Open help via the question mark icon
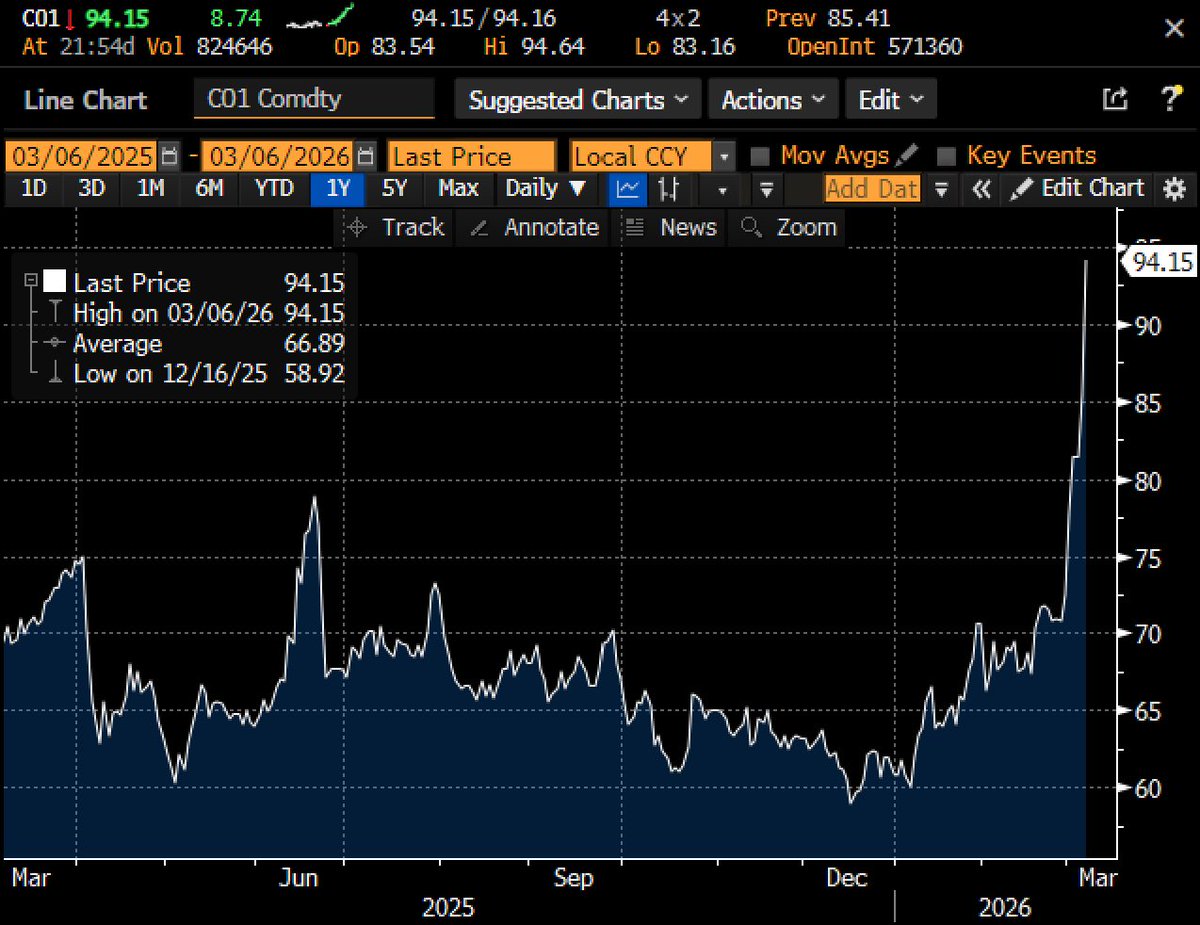Screen dimensions: 1200x925 tap(1171, 99)
